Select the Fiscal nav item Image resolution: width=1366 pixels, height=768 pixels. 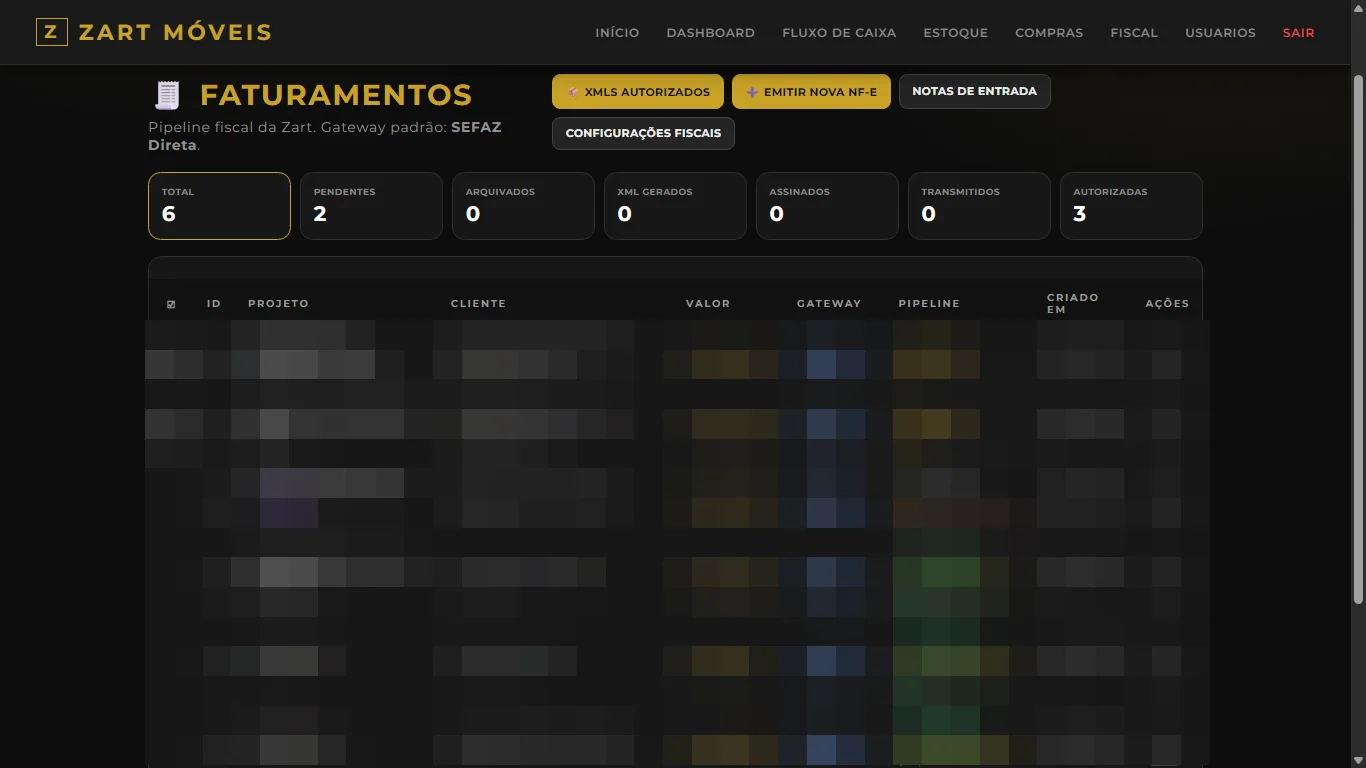click(1134, 33)
